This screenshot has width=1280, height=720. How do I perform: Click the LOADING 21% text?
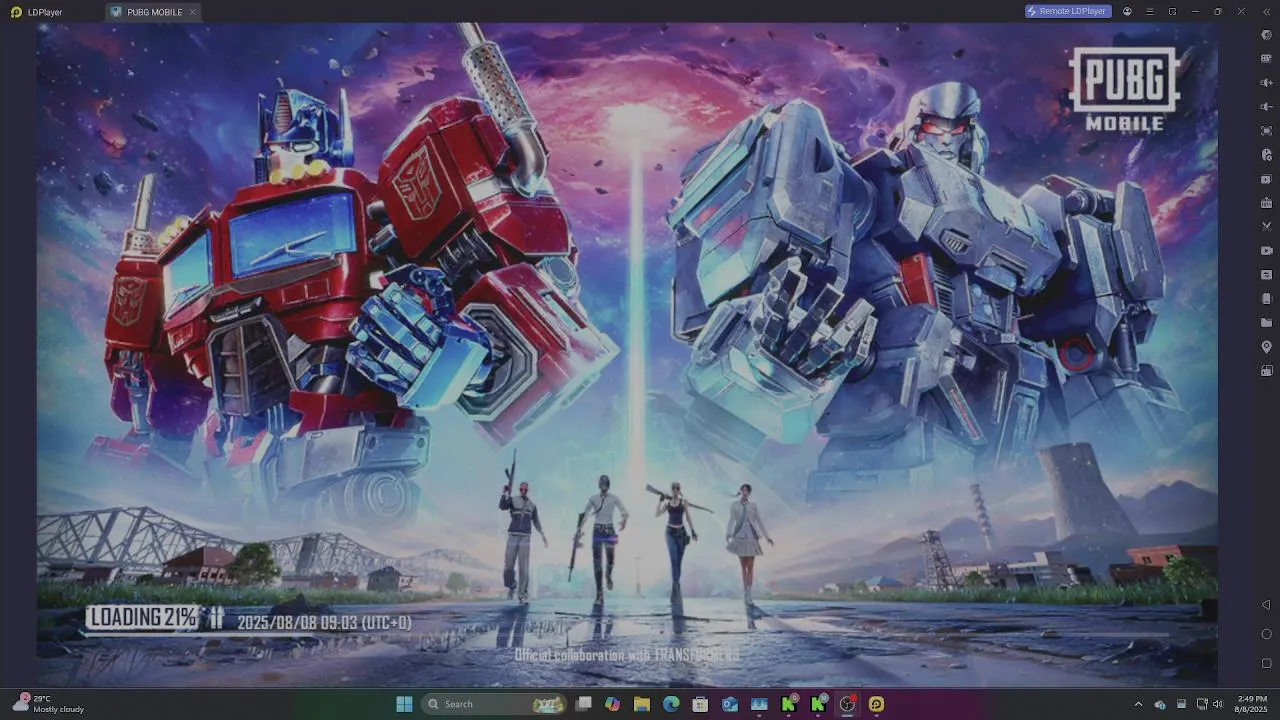click(142, 618)
